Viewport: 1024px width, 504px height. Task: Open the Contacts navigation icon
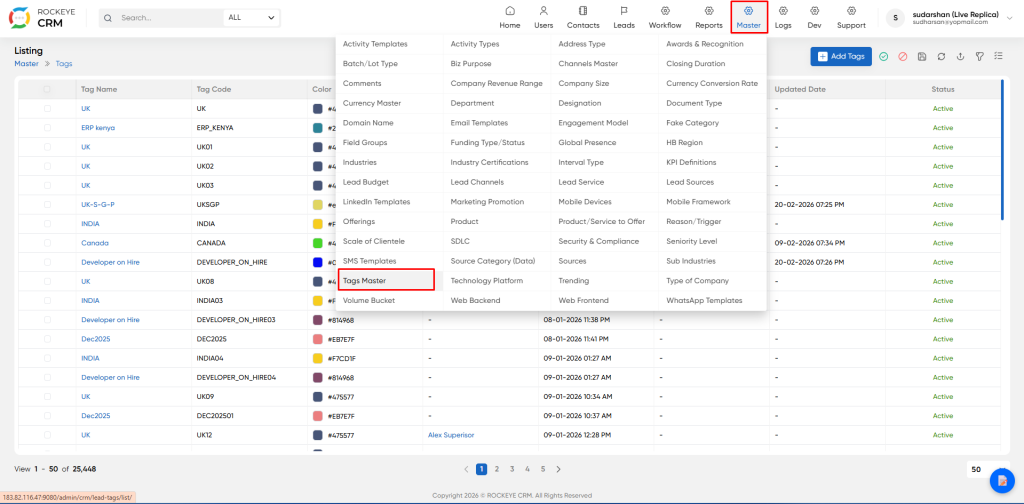tap(583, 11)
